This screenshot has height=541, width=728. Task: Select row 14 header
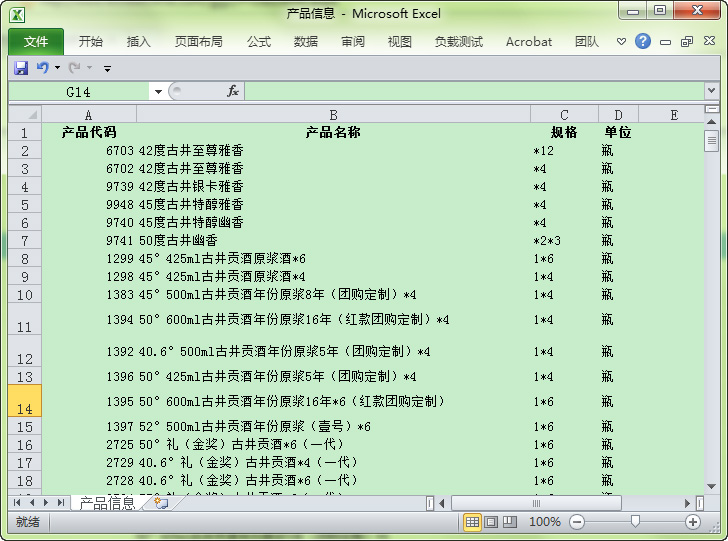click(25, 401)
